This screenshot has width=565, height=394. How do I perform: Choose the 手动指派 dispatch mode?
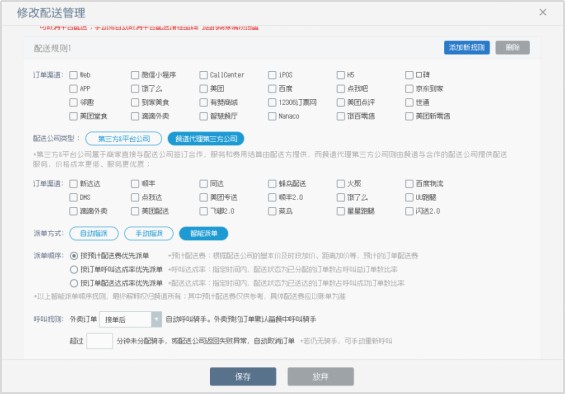click(149, 233)
